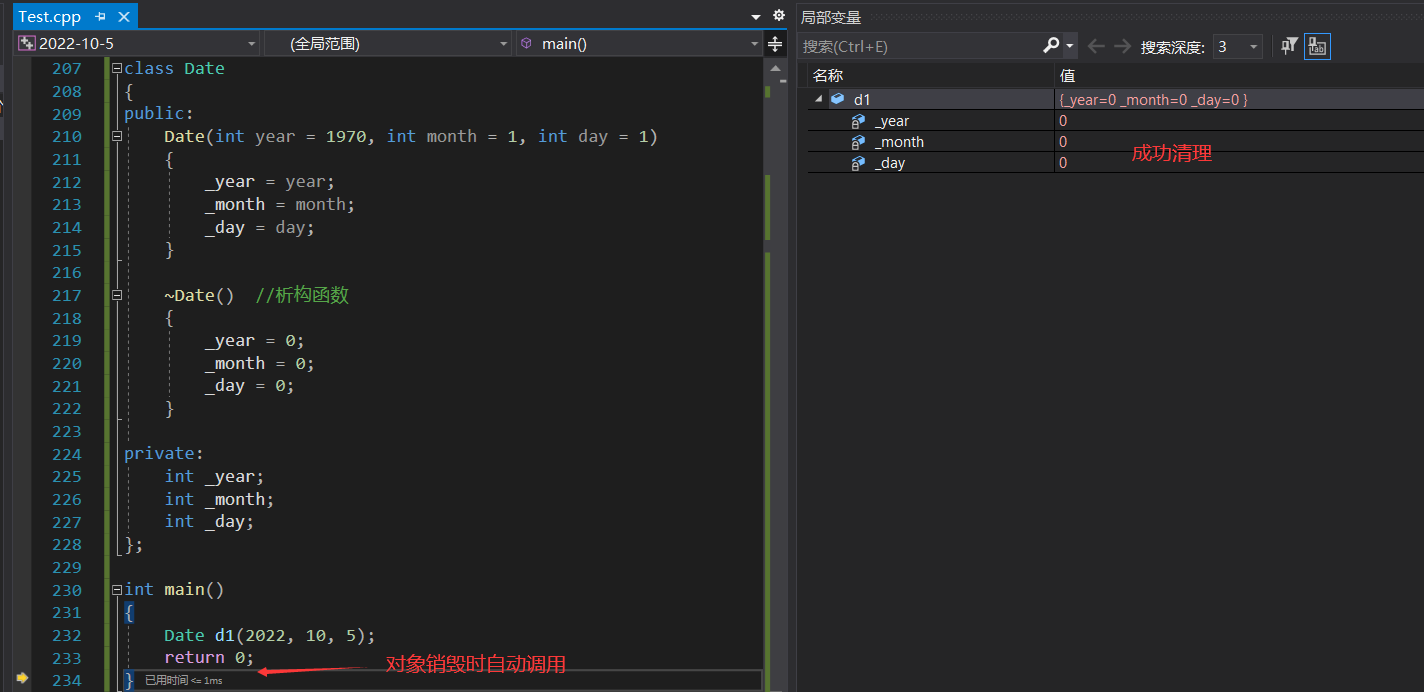This screenshot has width=1424, height=692.
Task: Click the private: access specifier
Action: pyautogui.click(x=164, y=453)
